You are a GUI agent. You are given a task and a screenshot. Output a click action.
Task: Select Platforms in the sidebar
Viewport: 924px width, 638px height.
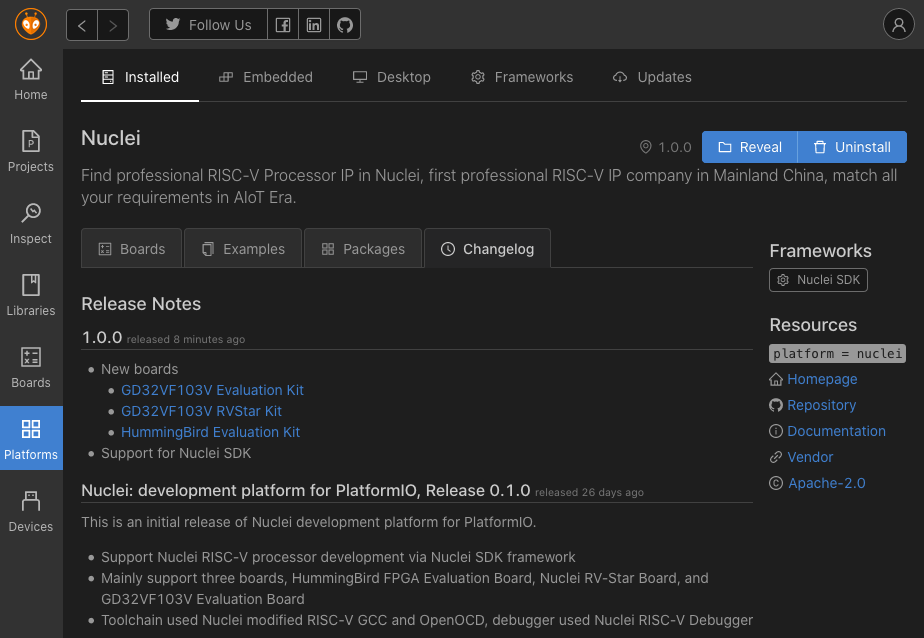(x=31, y=438)
